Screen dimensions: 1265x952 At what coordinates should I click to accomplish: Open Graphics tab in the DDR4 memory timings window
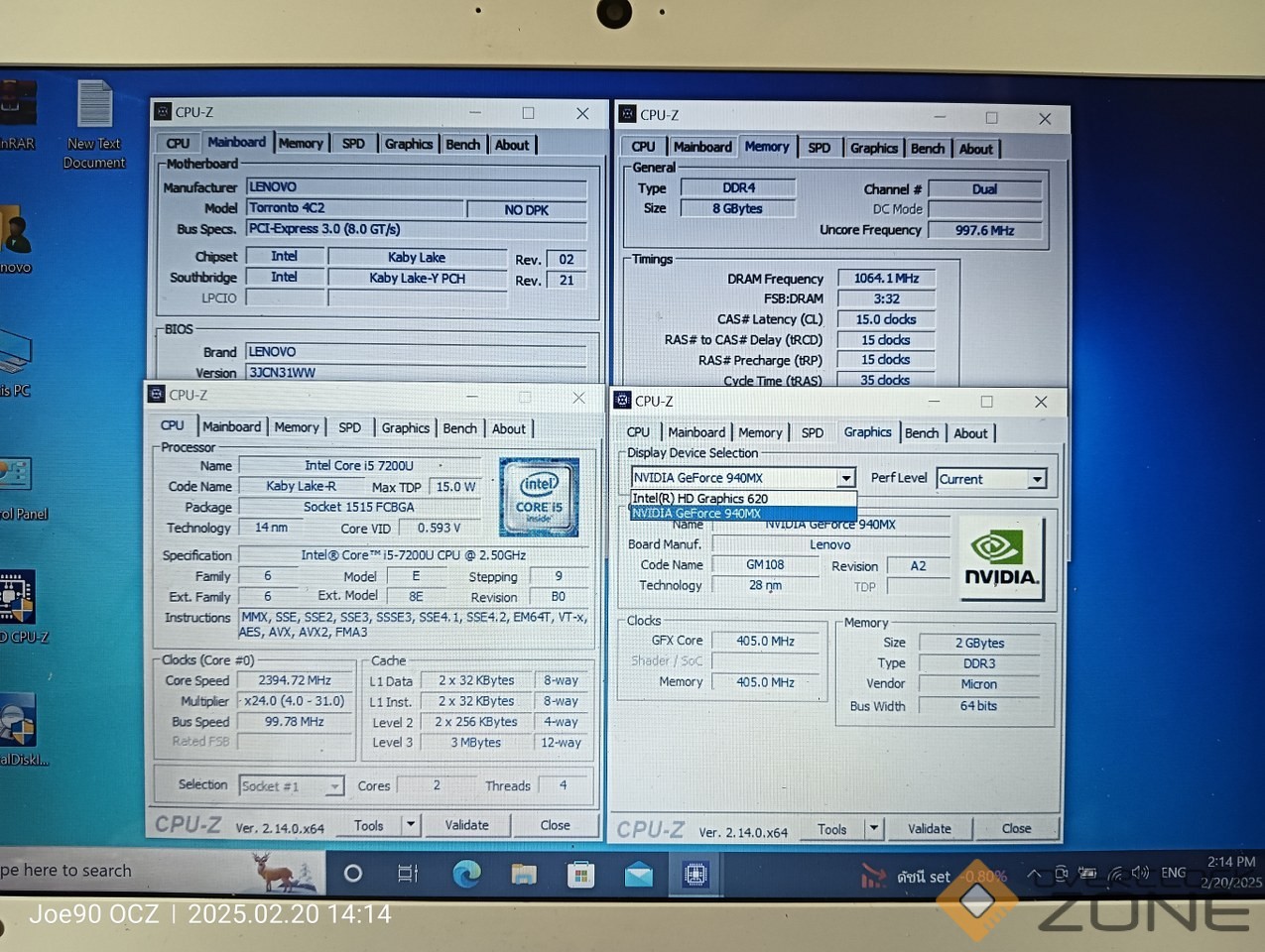[874, 148]
